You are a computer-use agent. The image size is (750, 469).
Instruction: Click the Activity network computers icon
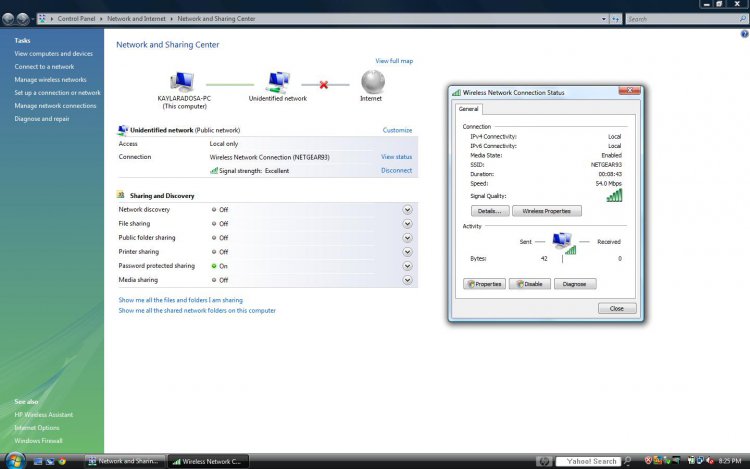tap(563, 243)
